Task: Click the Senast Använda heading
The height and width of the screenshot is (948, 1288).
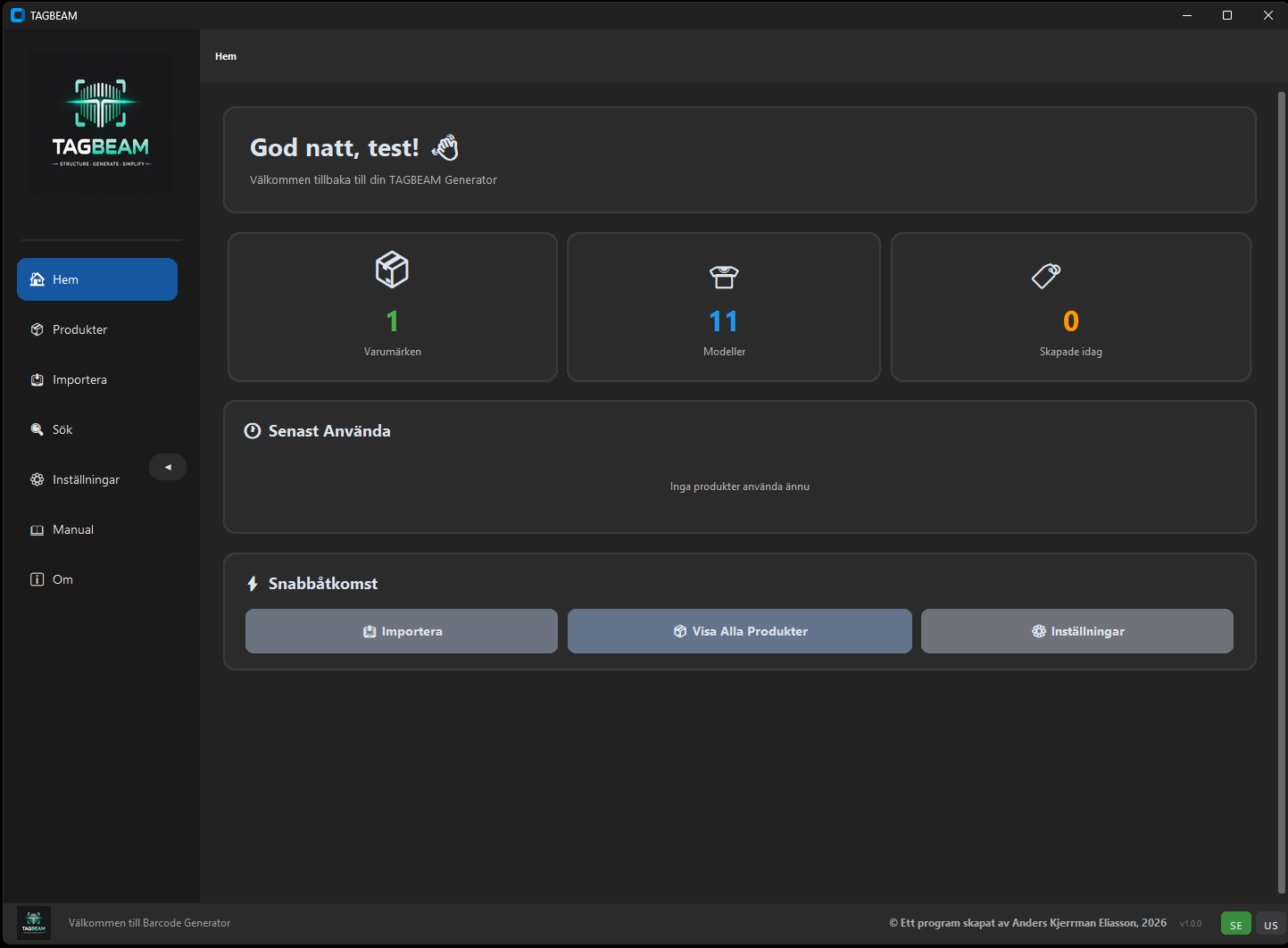Action: [x=329, y=431]
